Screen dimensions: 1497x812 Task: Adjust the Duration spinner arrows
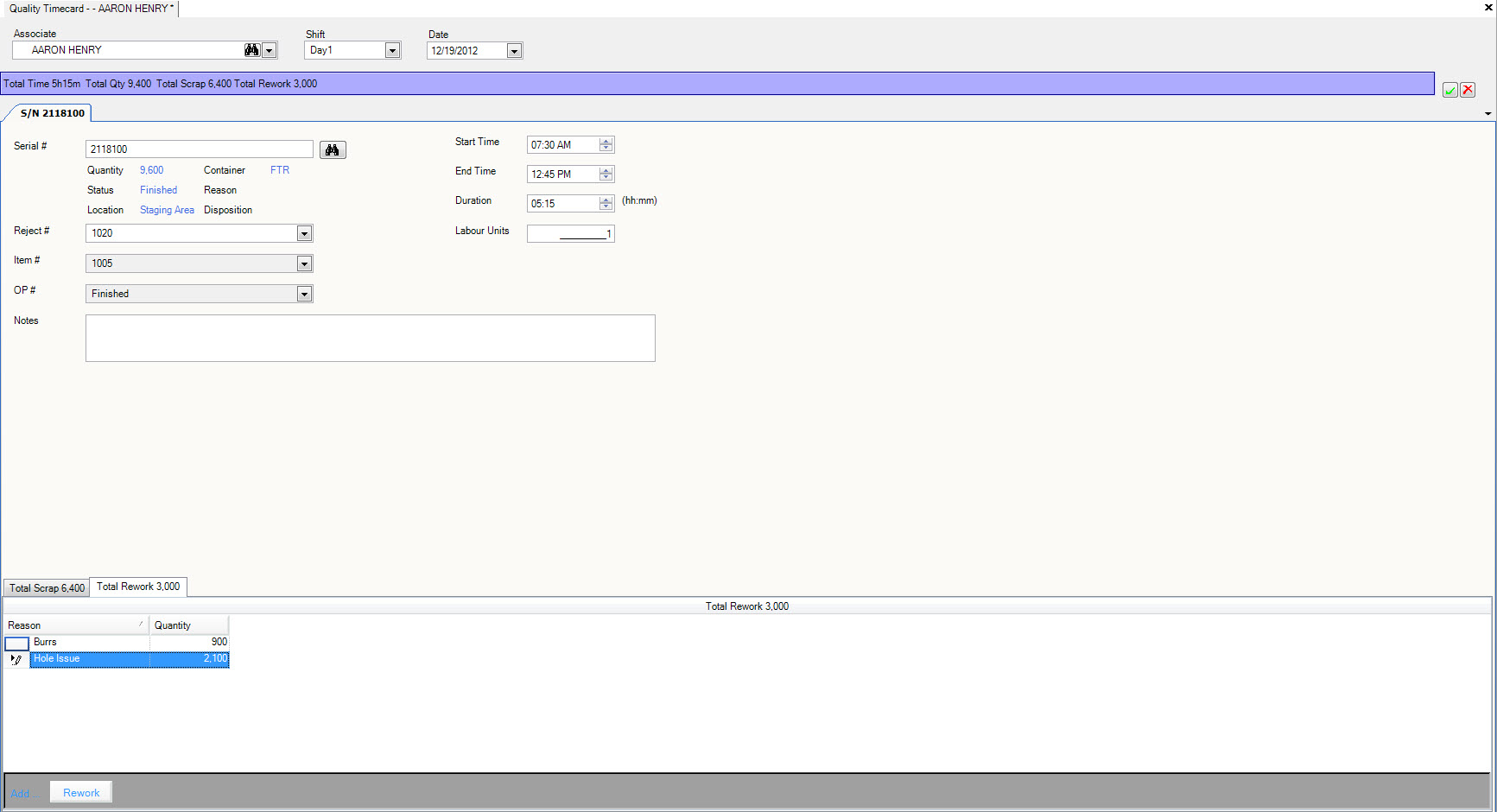[606, 204]
